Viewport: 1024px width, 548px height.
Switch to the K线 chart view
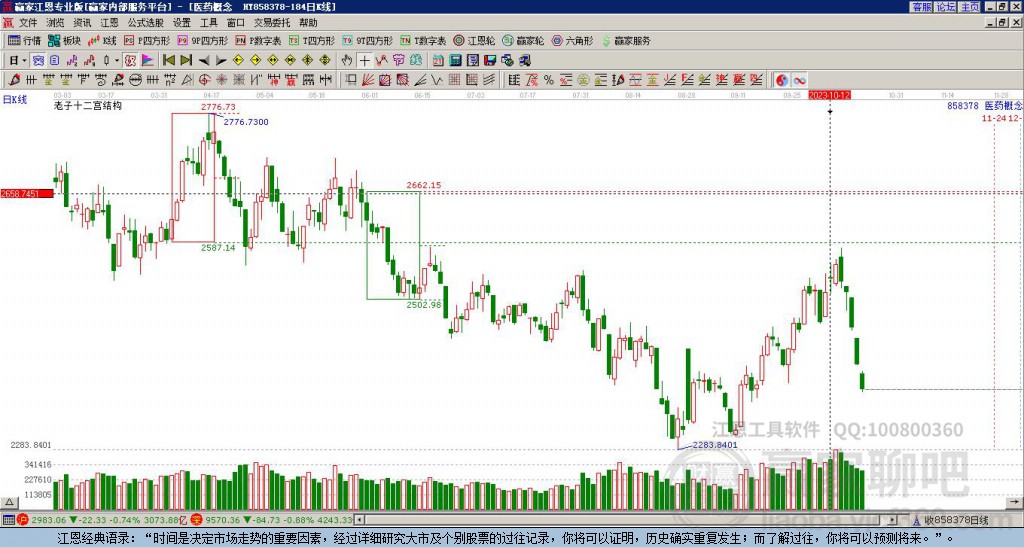click(x=102, y=40)
